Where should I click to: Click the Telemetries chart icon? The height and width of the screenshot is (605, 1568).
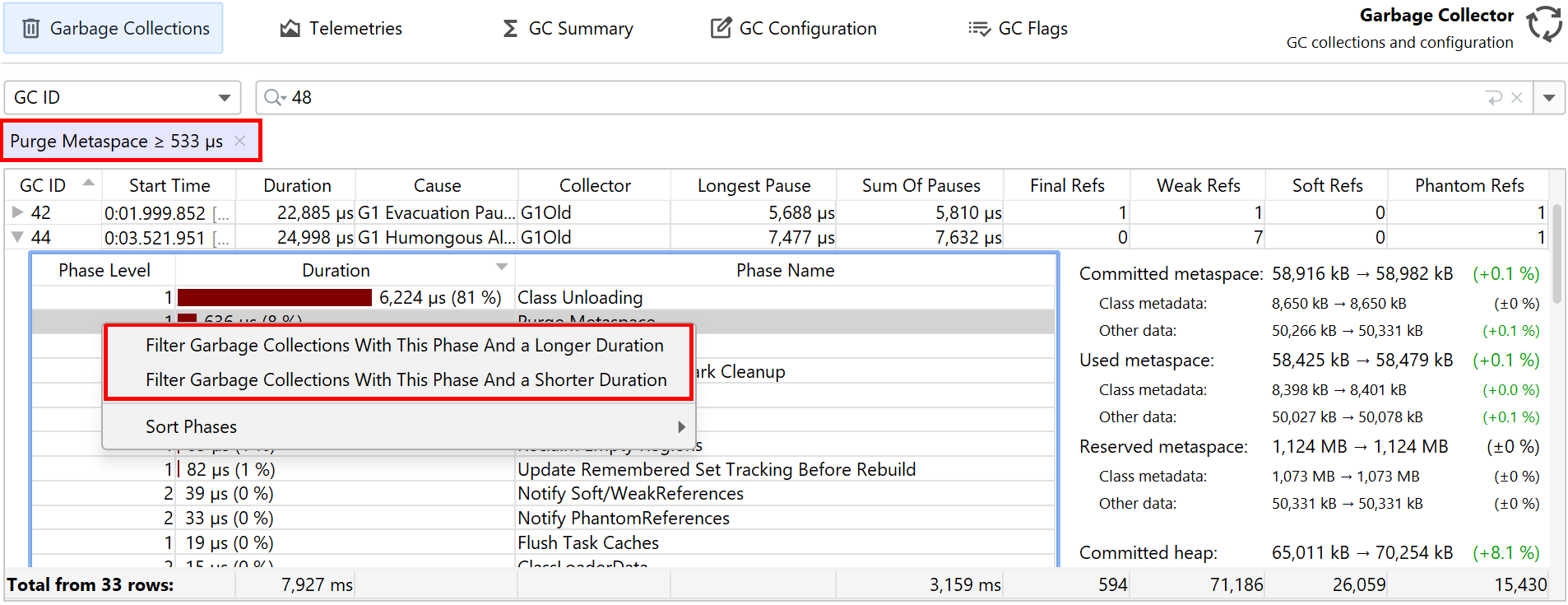pyautogui.click(x=290, y=29)
